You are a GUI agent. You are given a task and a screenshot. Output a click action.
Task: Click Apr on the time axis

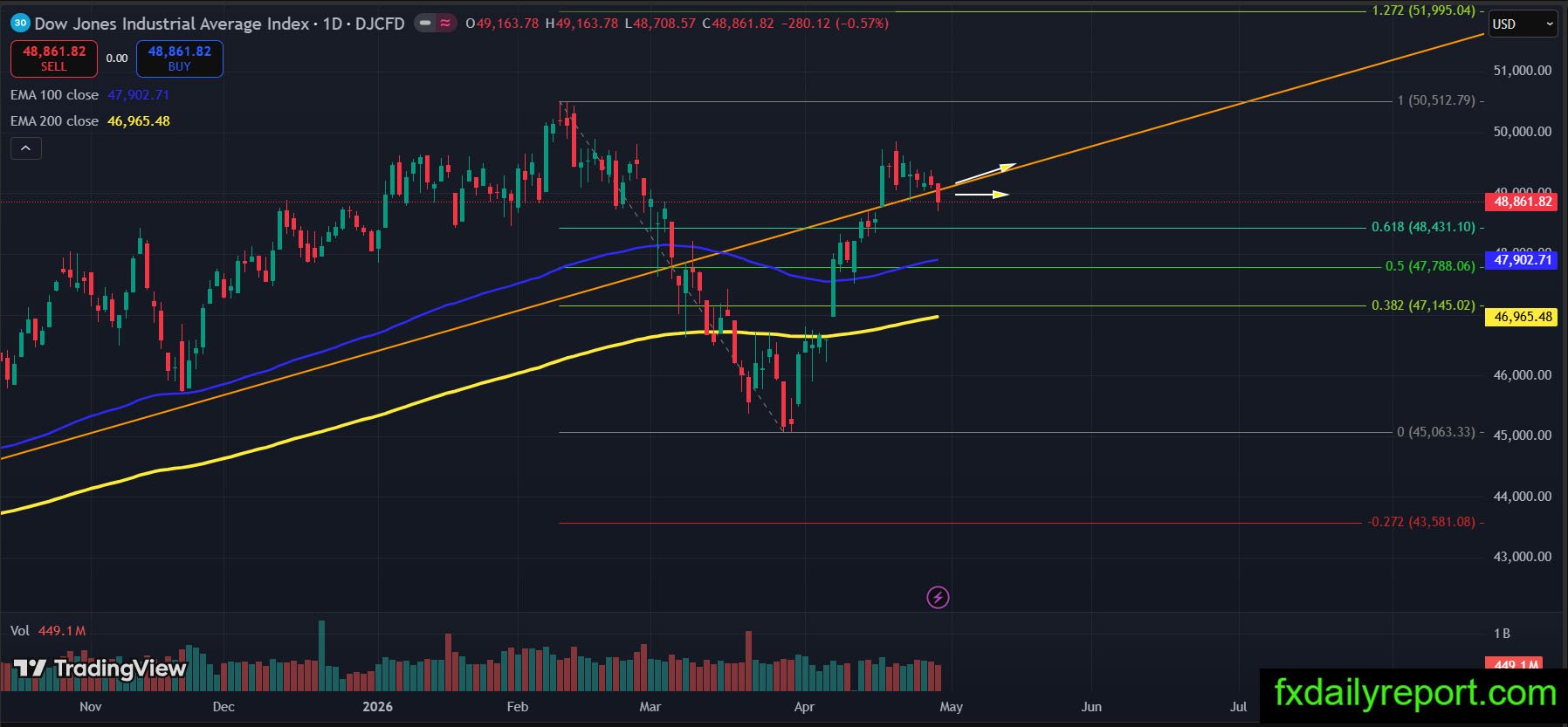pos(804,707)
